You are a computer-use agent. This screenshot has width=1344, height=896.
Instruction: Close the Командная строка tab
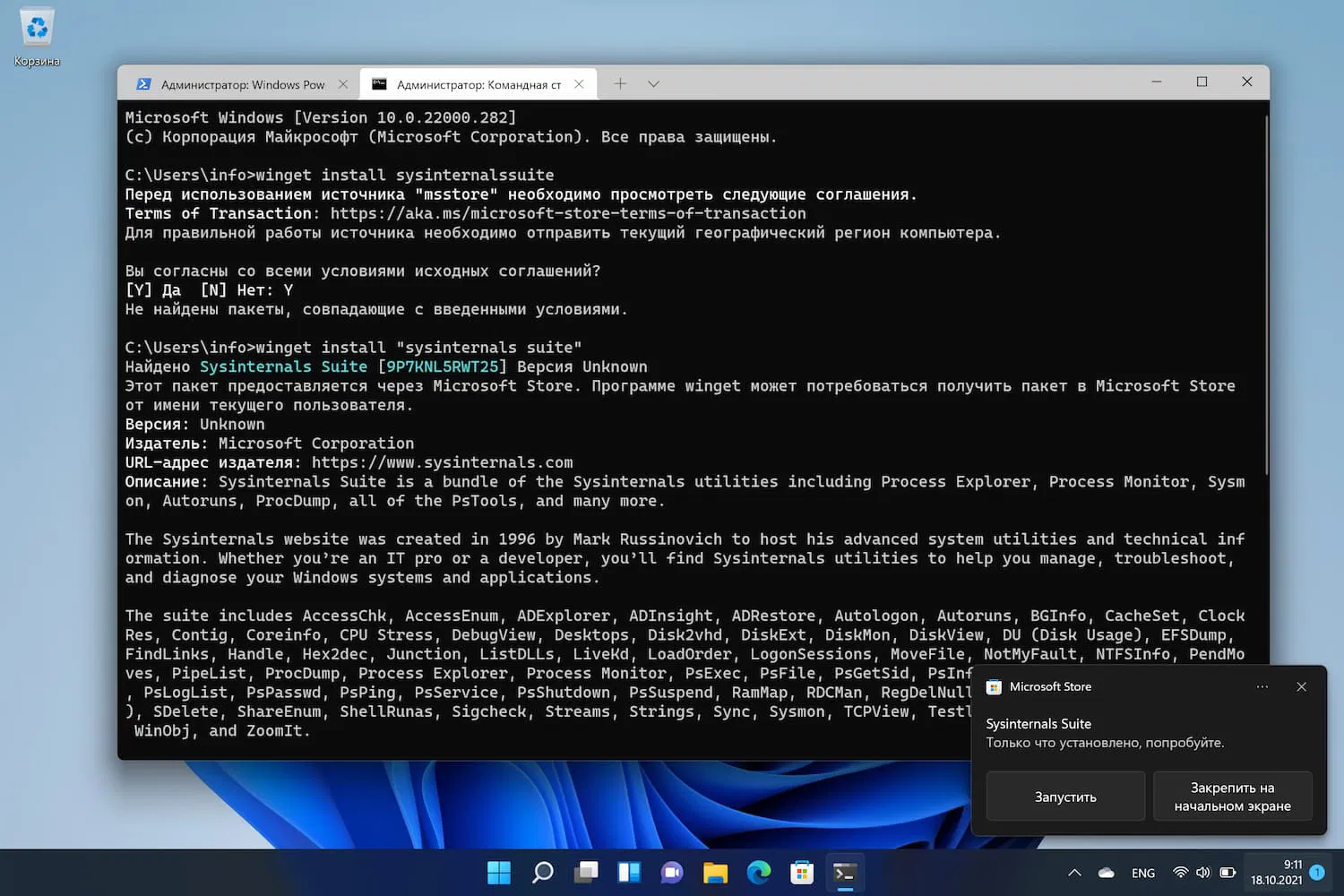click(x=579, y=84)
